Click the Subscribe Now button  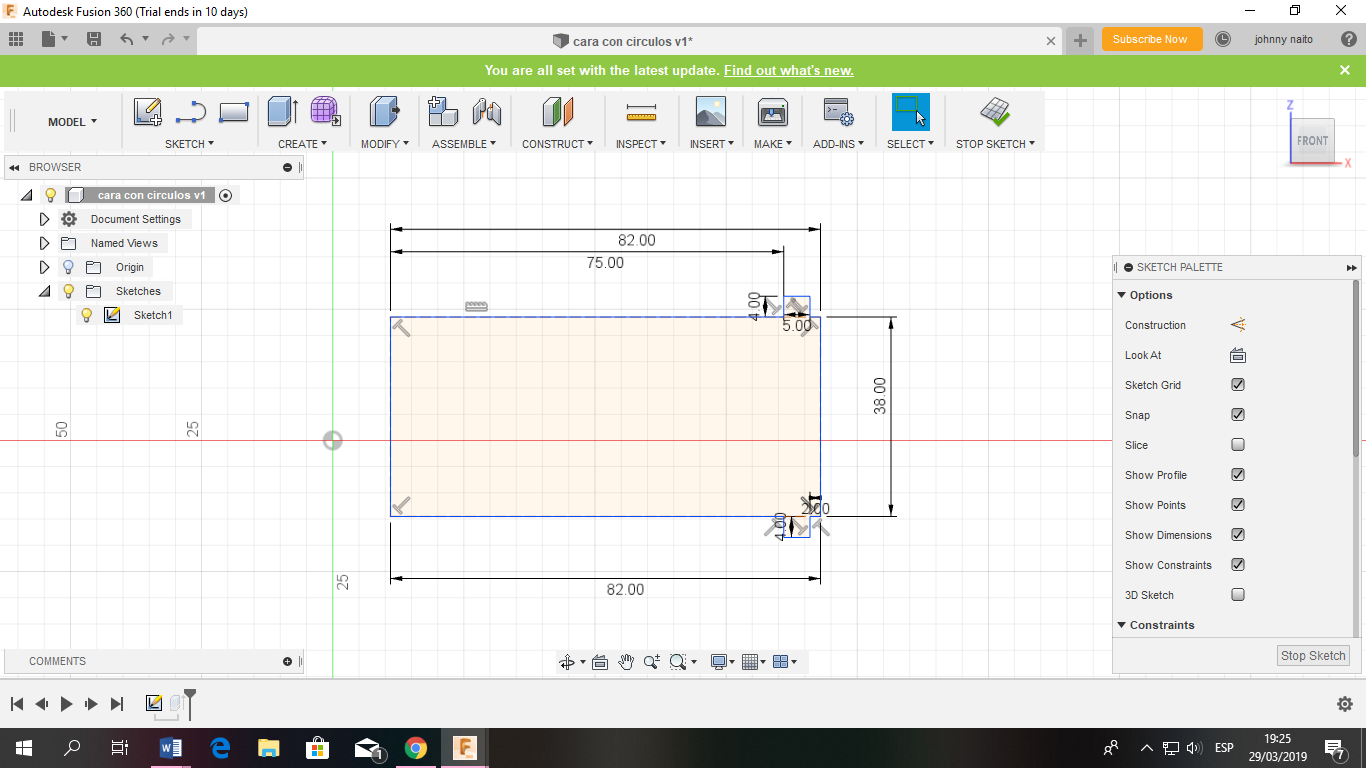click(1151, 39)
